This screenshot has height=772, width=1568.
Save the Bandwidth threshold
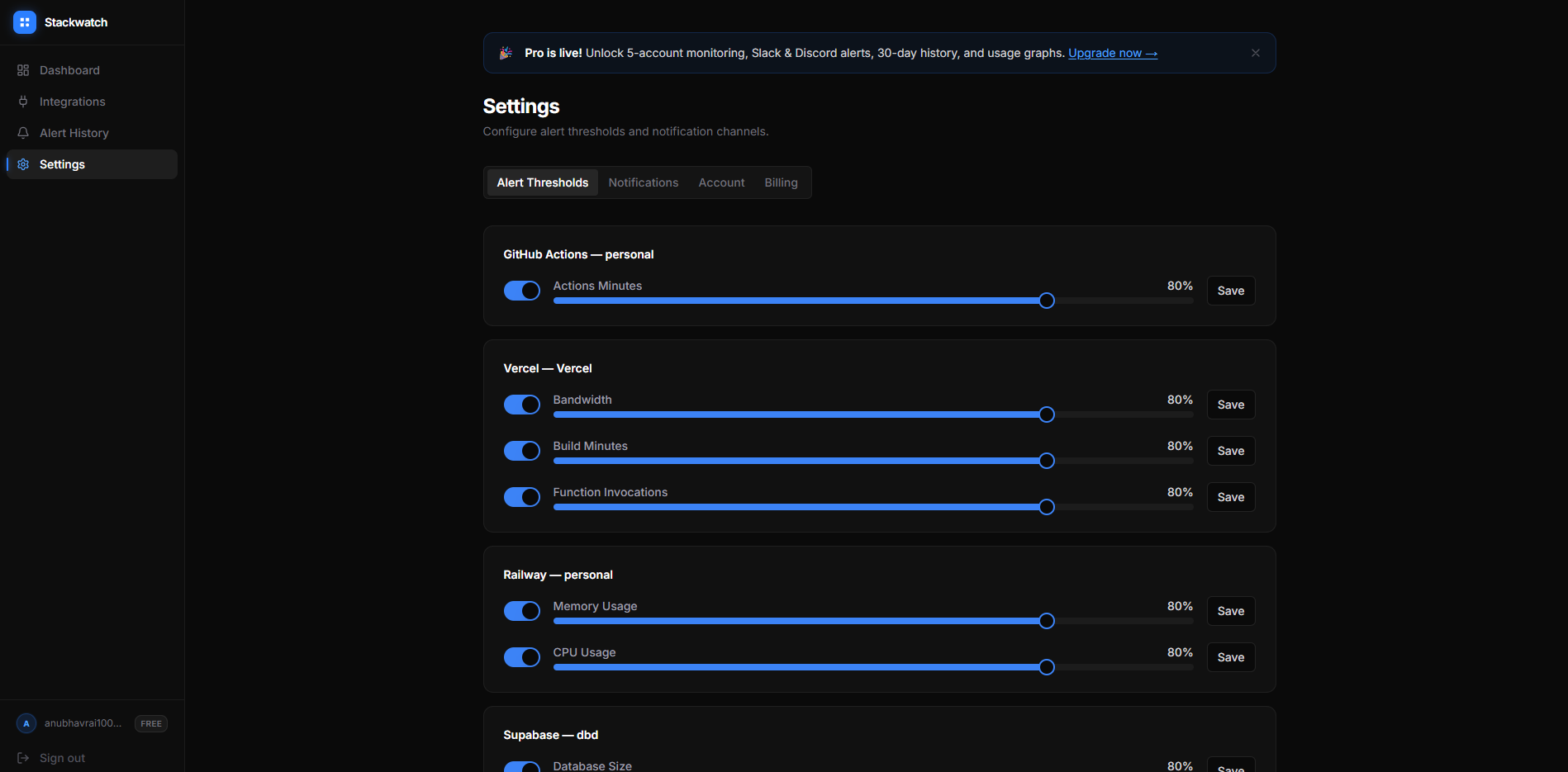(1230, 405)
